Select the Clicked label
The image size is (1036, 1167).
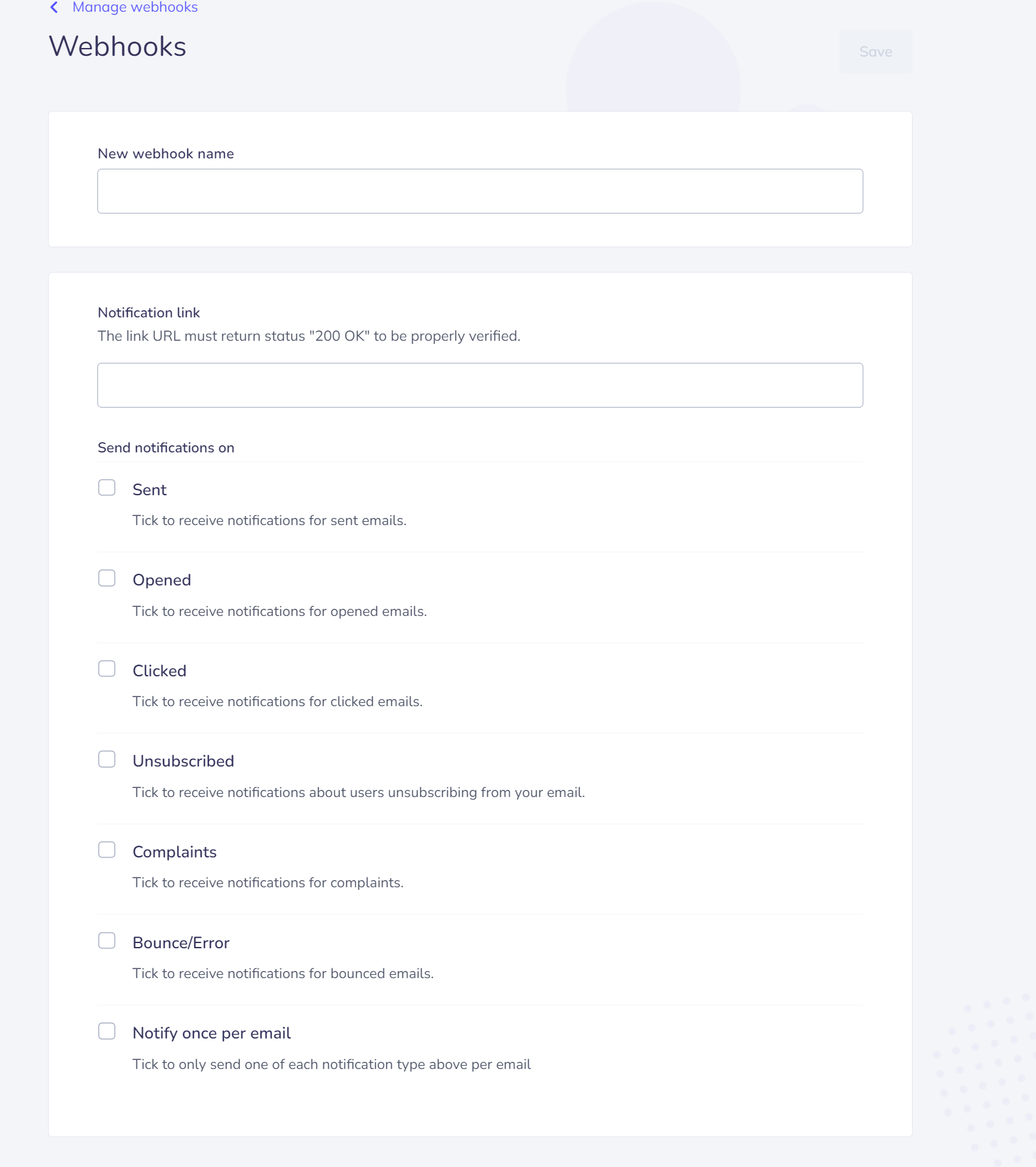160,670
